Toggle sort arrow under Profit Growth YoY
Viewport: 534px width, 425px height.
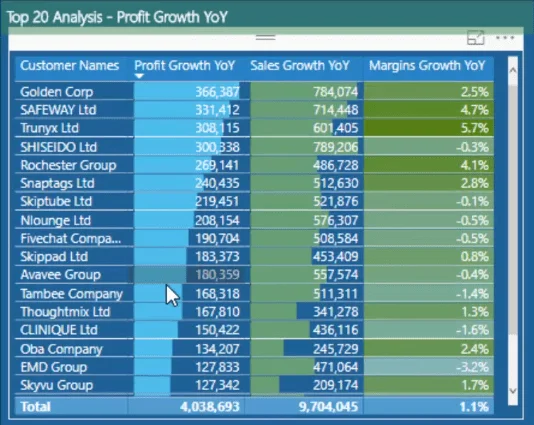(139, 76)
